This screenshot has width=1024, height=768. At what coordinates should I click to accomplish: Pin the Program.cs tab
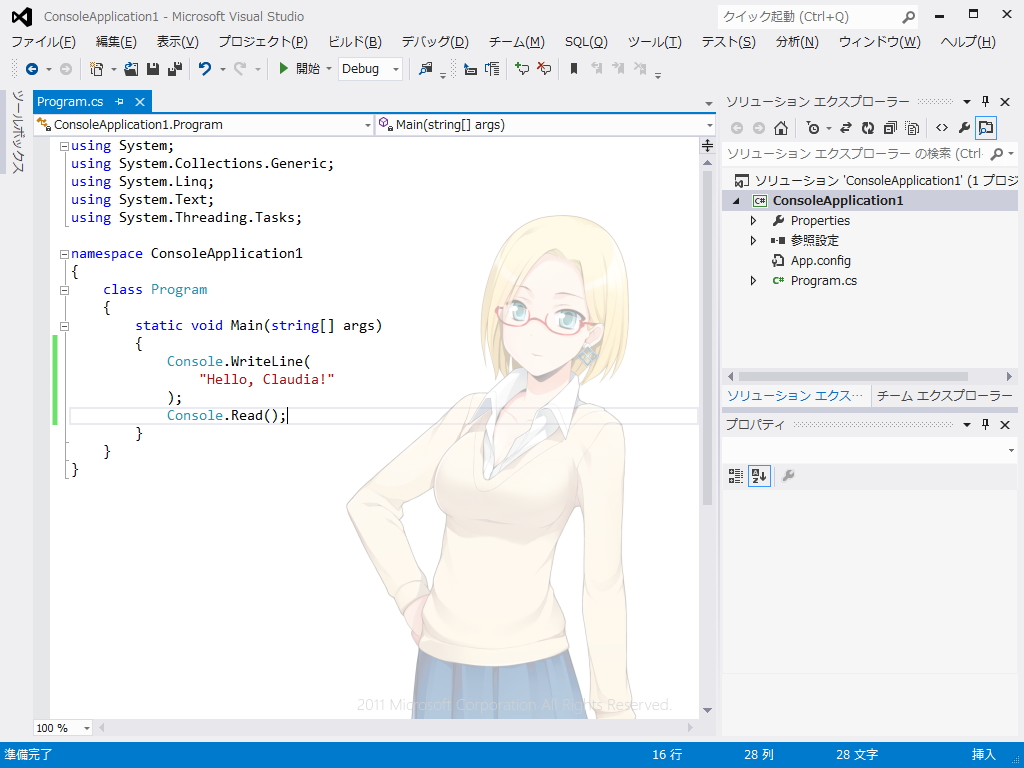click(120, 102)
